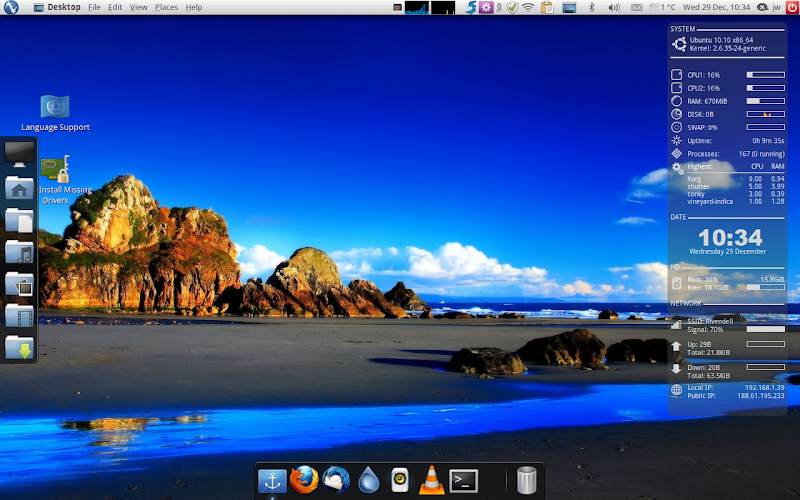
Task: Open VLC media player in dock
Action: click(x=431, y=481)
